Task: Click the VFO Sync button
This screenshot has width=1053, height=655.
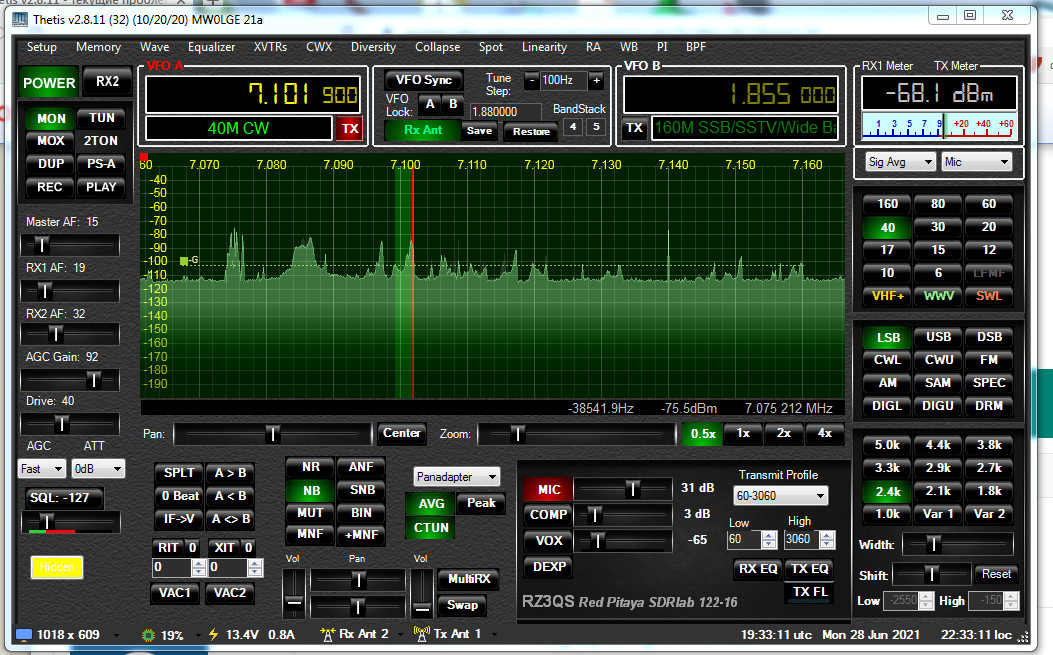Action: 424,80
